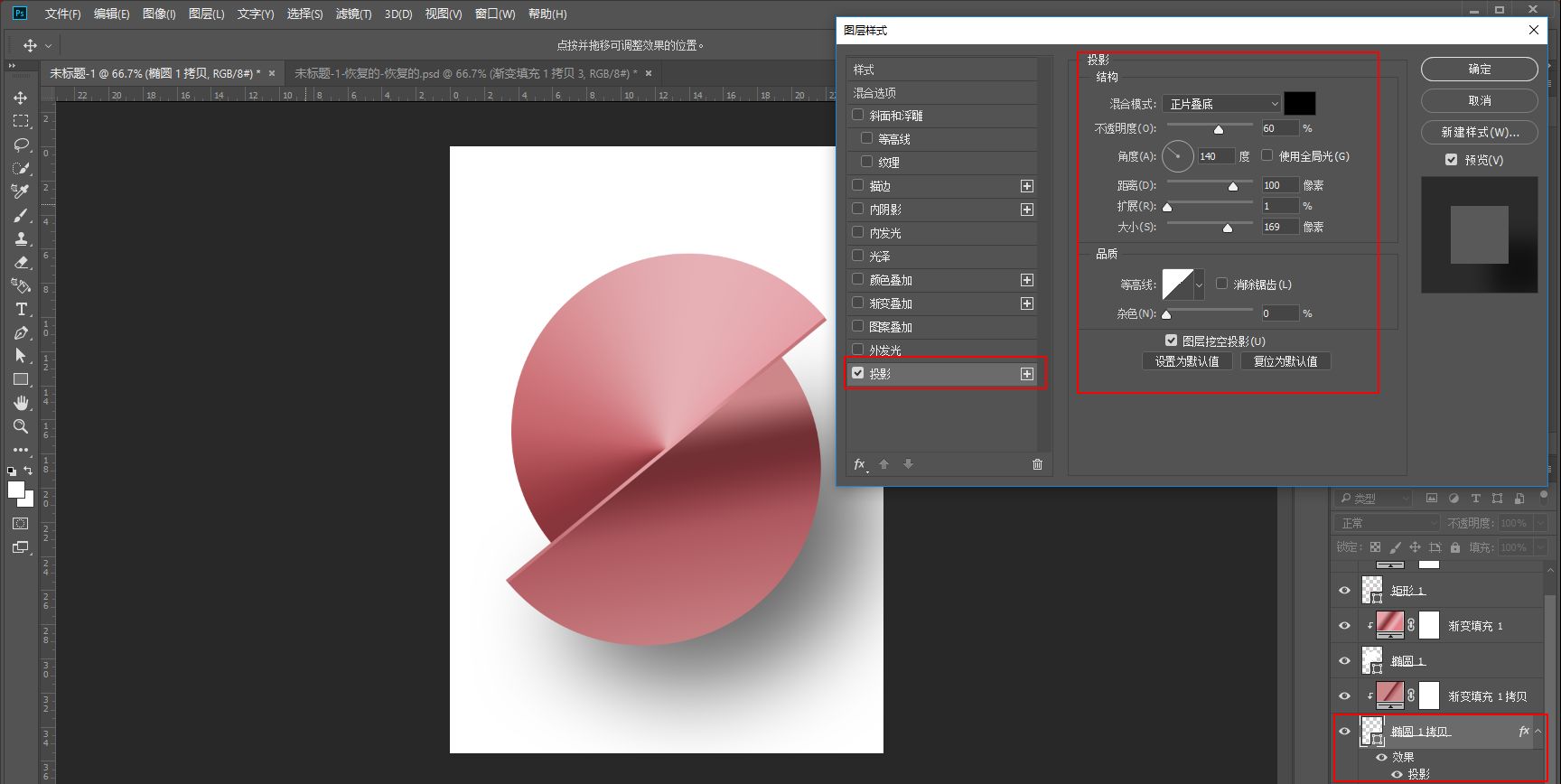Swap foreground and background colors
Screen dimensions: 1561x784
(x=28, y=471)
